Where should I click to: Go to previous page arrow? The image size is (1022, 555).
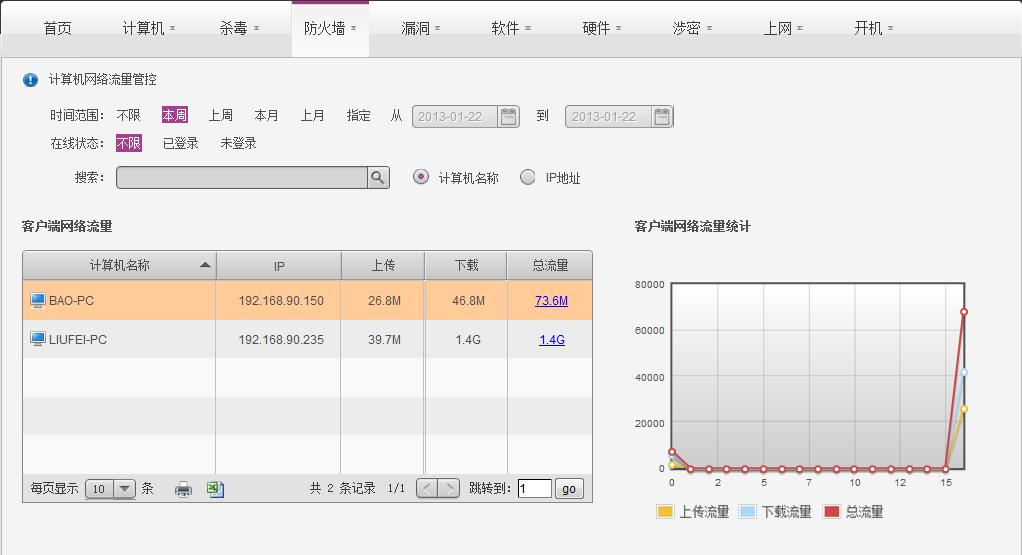click(427, 488)
